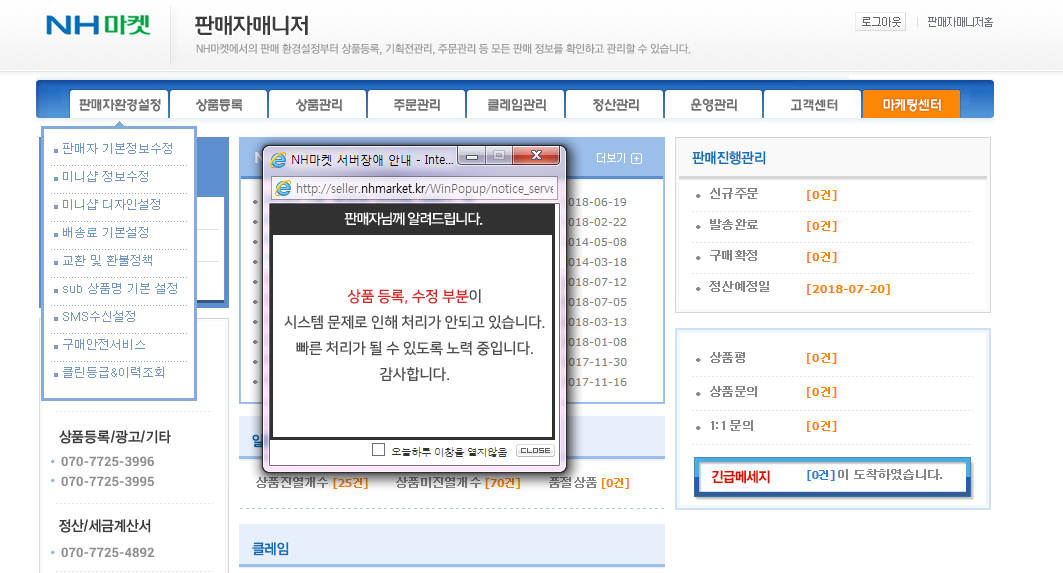Switch to the 상품등록 tab

219,104
